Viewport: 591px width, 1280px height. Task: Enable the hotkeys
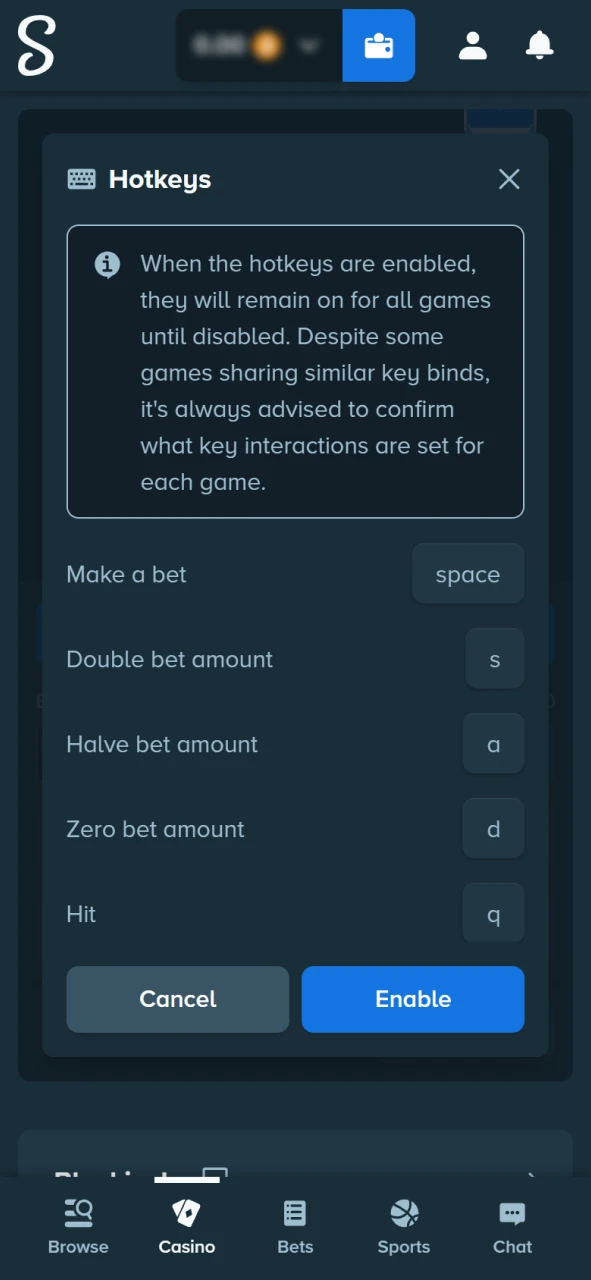click(412, 999)
